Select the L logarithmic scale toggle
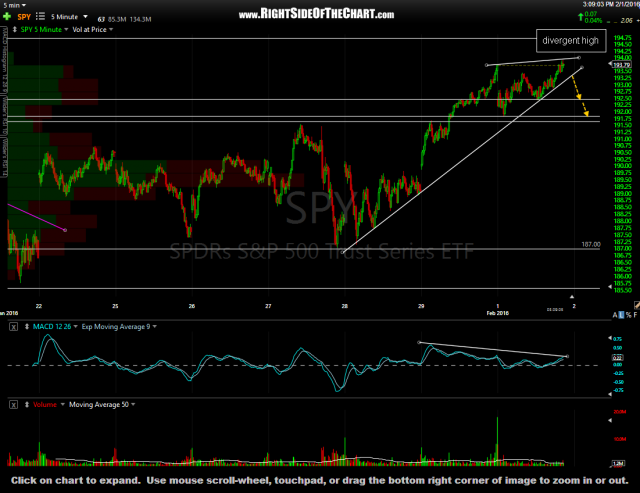Screen dimensions: 640x493 (x=622, y=315)
